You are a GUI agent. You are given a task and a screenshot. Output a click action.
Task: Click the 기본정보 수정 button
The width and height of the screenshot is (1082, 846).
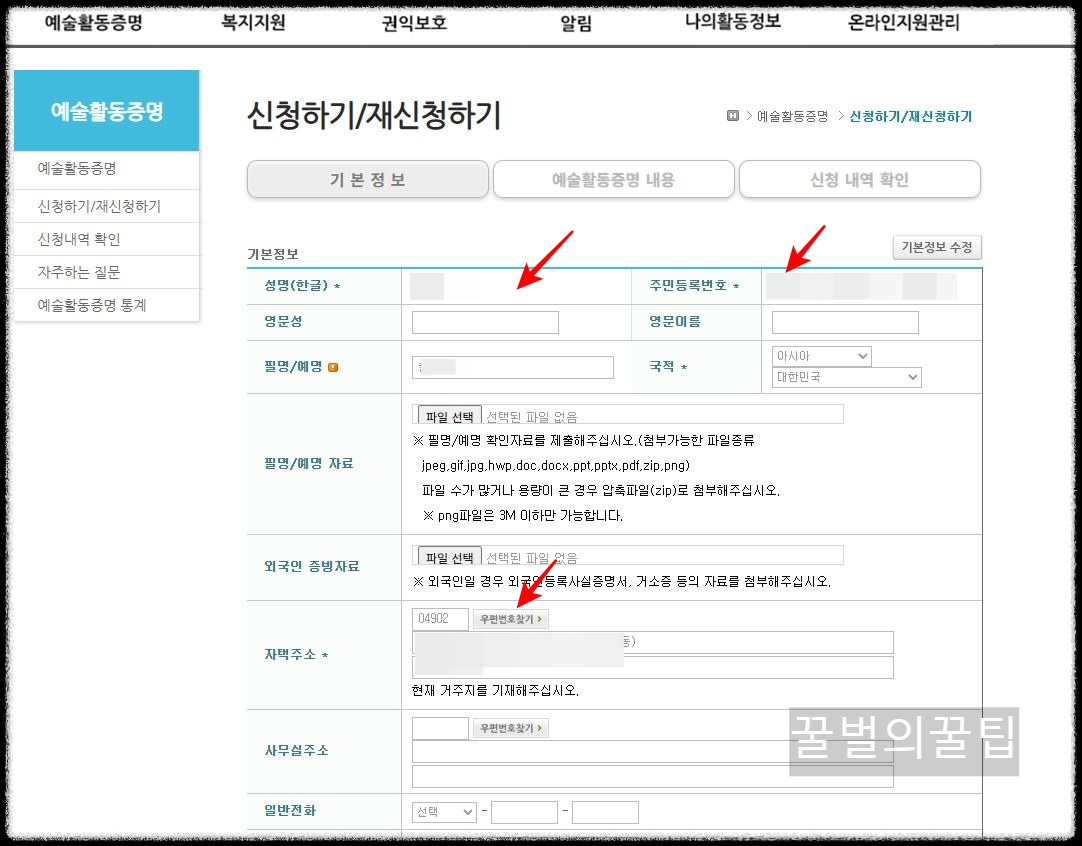937,247
